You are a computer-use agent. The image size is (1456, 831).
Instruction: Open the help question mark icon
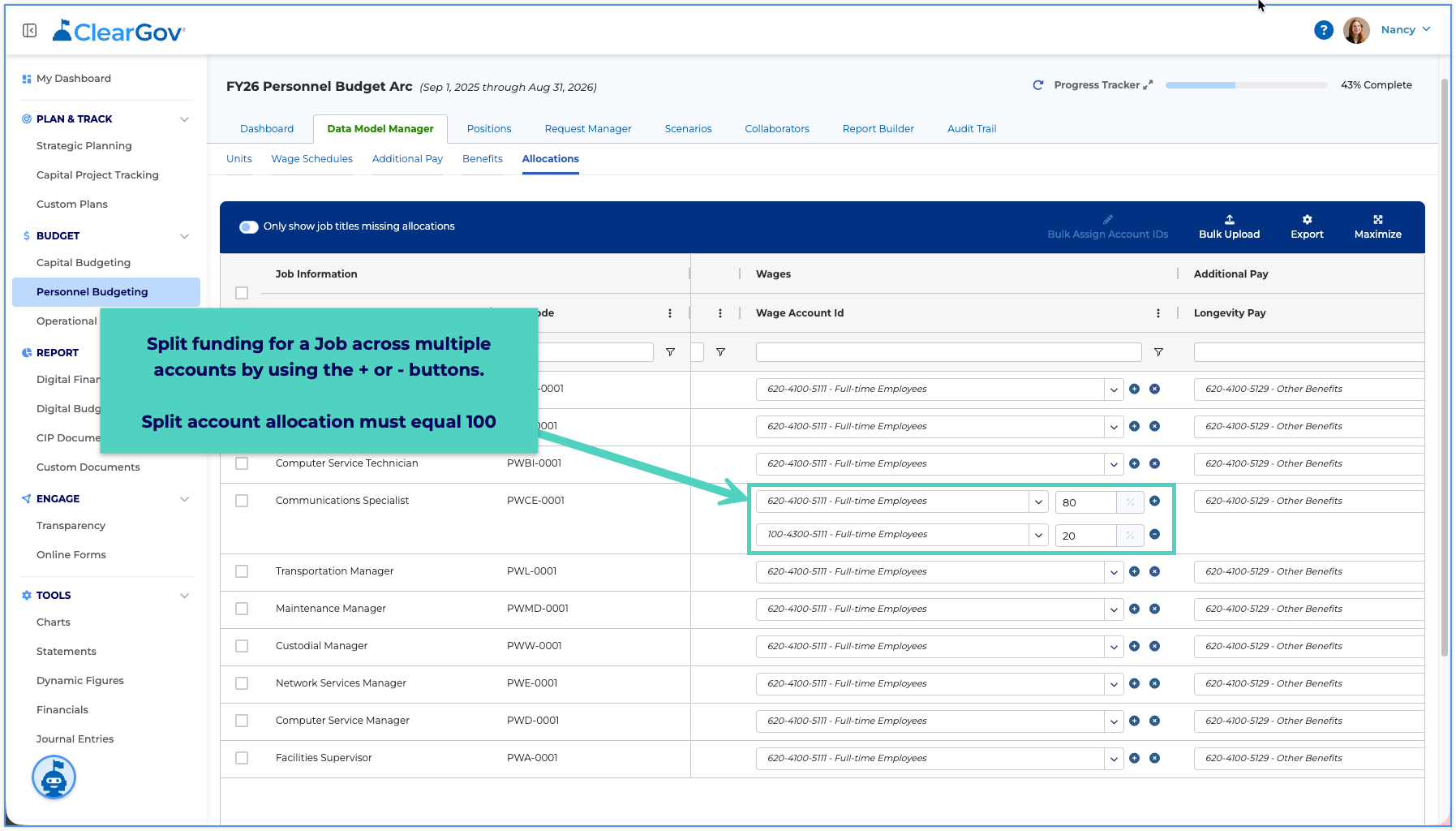click(1323, 30)
